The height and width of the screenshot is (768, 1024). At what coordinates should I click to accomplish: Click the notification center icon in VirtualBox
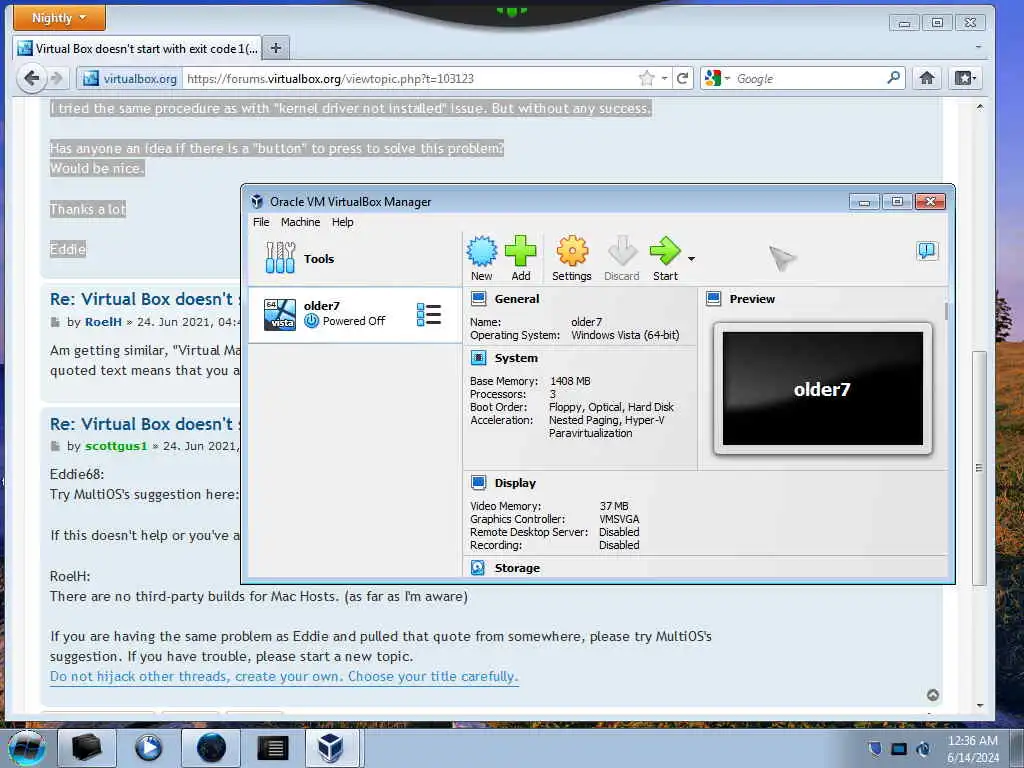pos(927,251)
